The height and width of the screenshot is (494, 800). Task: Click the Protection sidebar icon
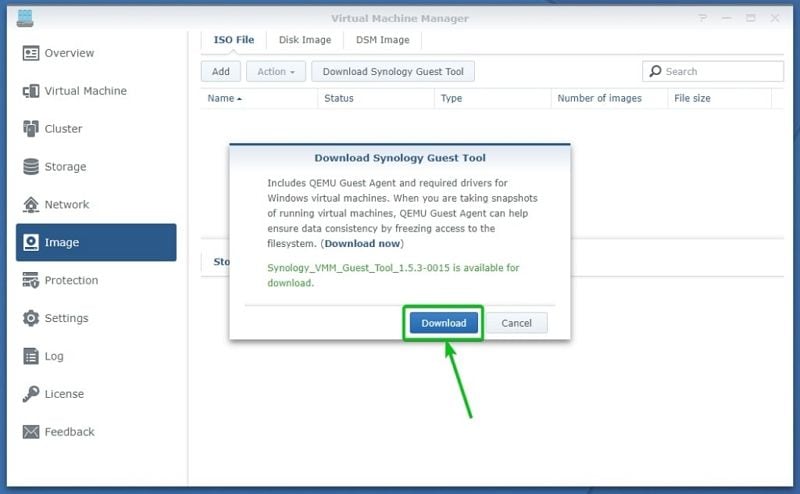[x=31, y=280]
